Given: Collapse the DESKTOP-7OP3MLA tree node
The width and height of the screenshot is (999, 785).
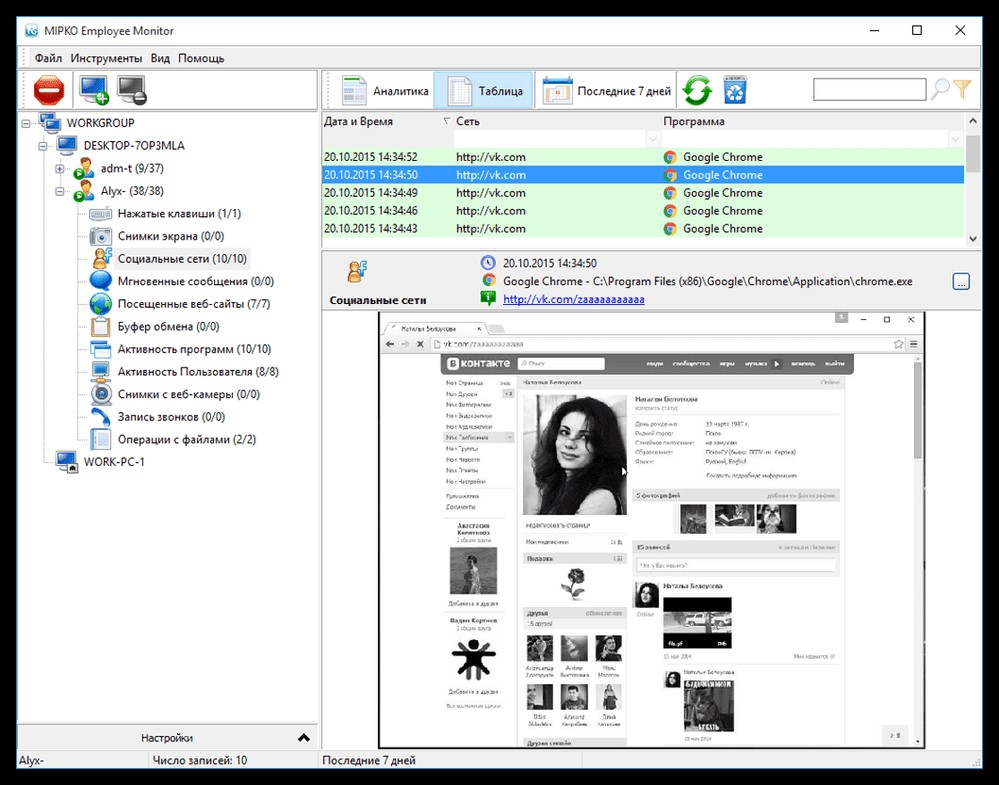Looking at the screenshot, I should coord(43,146).
